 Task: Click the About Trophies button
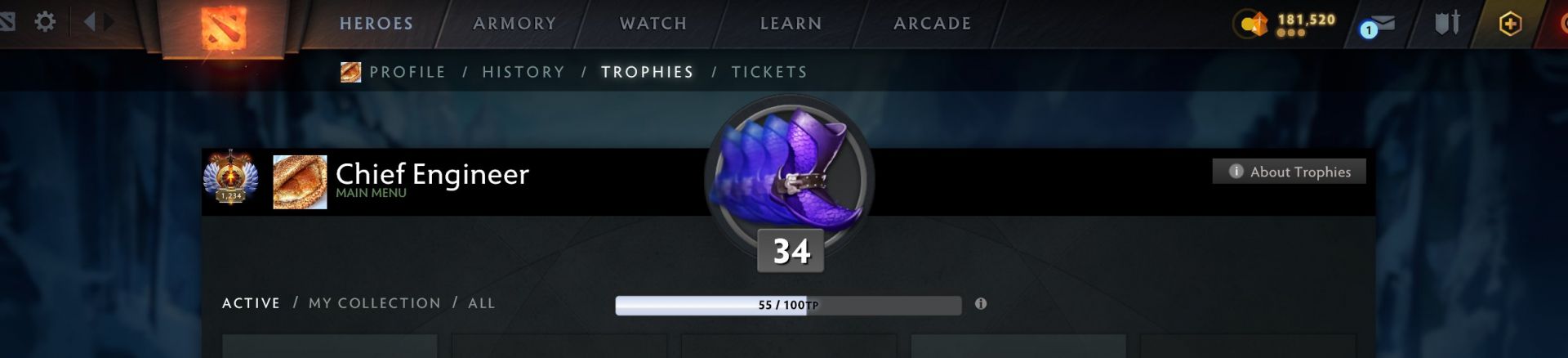[1289, 172]
